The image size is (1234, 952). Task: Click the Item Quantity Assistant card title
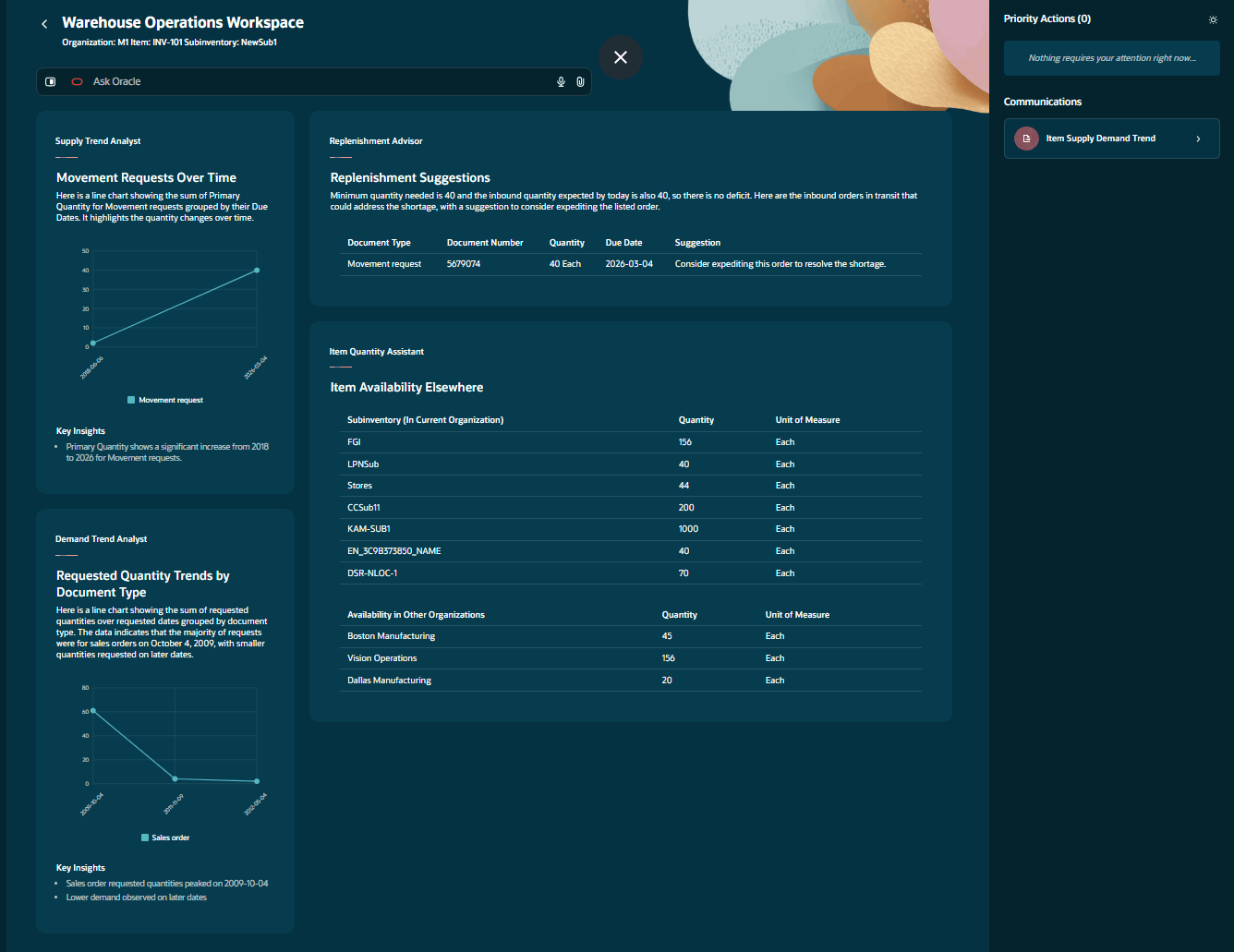(x=377, y=352)
